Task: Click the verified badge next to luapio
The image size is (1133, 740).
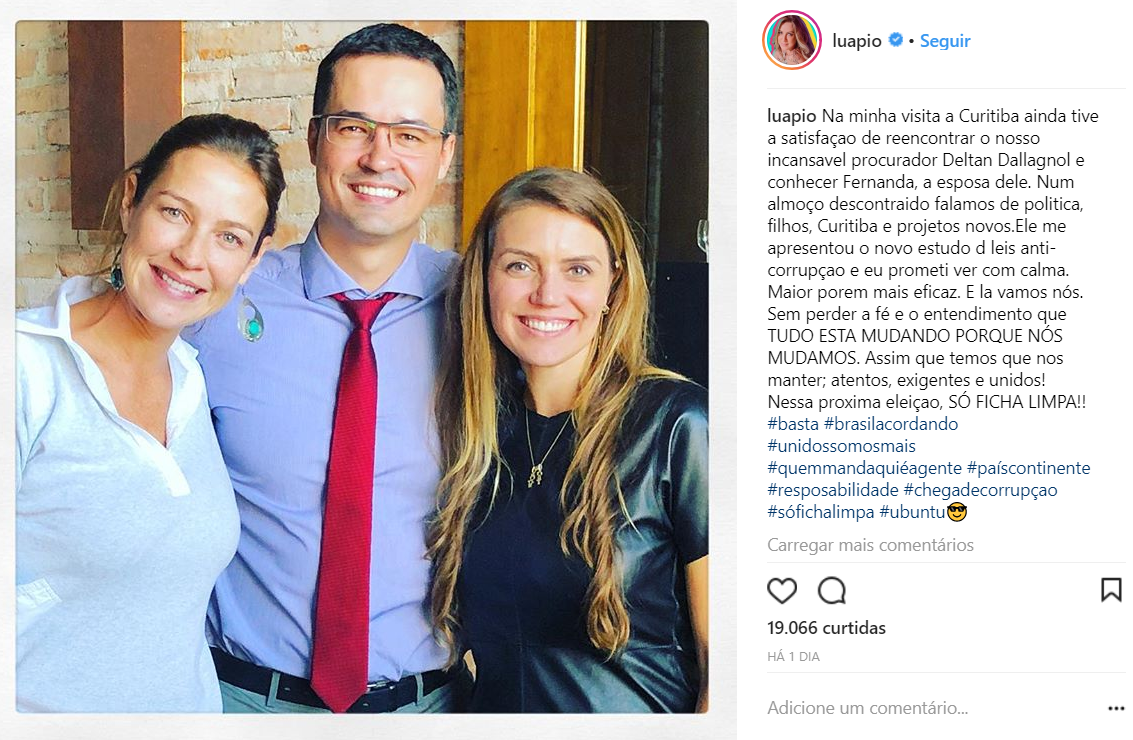Action: [895, 40]
